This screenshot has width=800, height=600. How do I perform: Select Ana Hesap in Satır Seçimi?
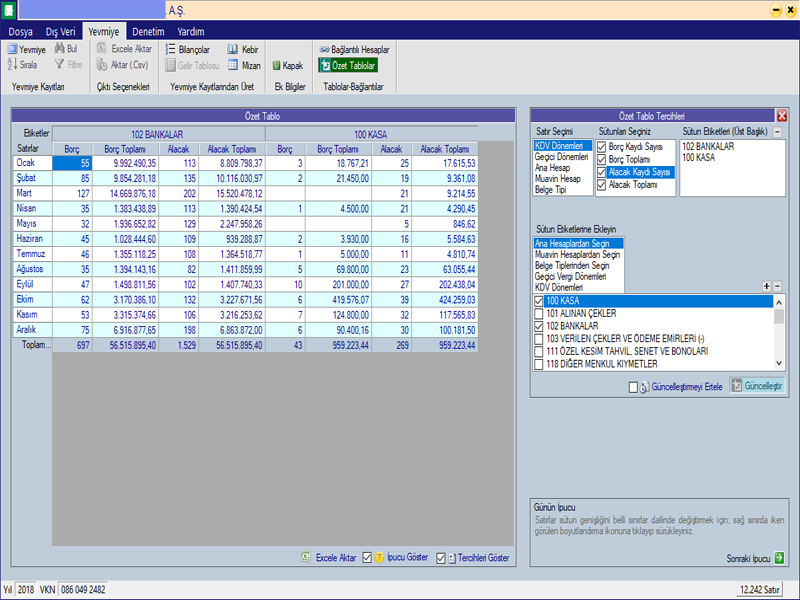click(x=552, y=168)
